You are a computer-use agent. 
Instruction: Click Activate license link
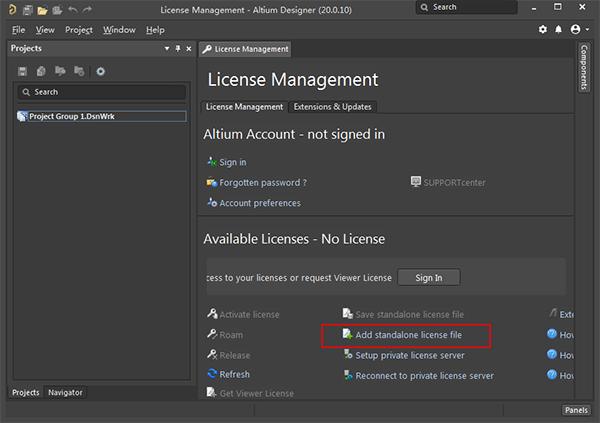coord(249,315)
